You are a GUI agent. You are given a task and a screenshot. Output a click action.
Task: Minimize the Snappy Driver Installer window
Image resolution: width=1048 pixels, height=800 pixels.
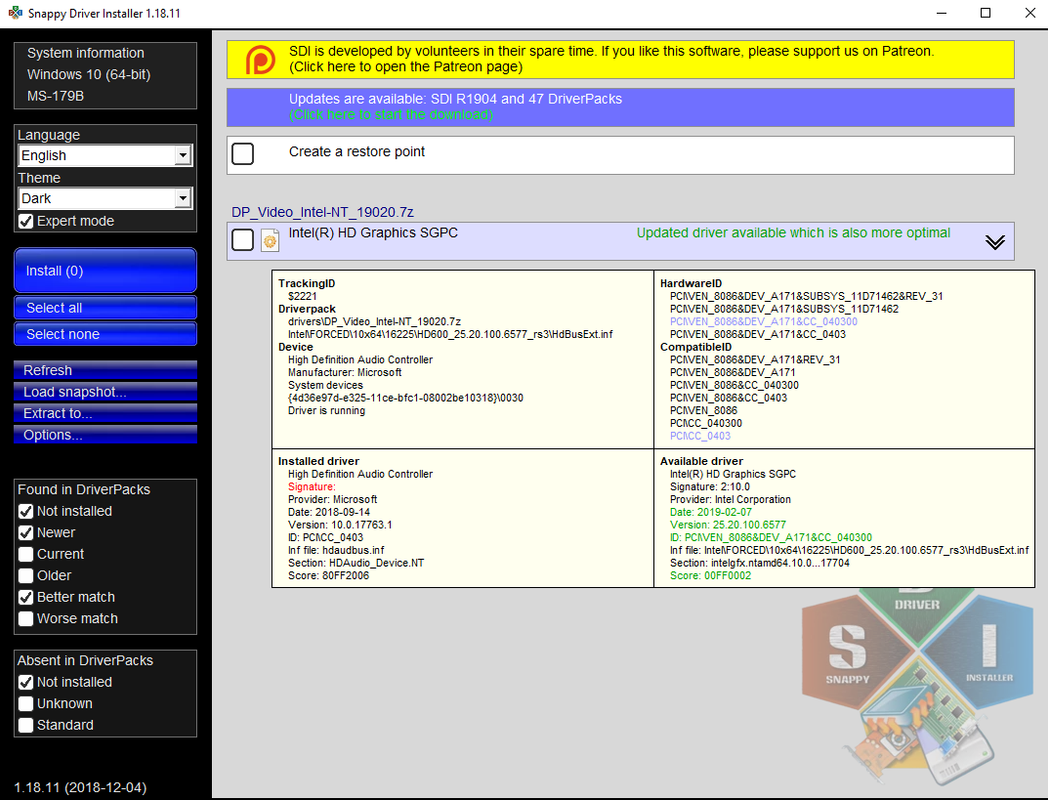click(x=942, y=13)
